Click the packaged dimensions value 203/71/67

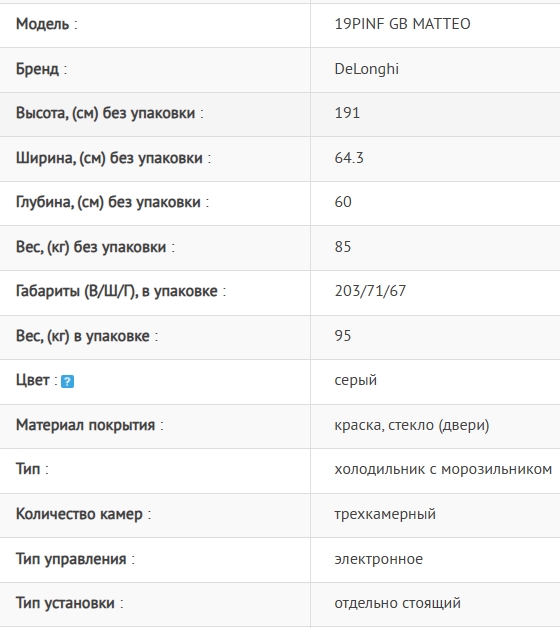371,291
